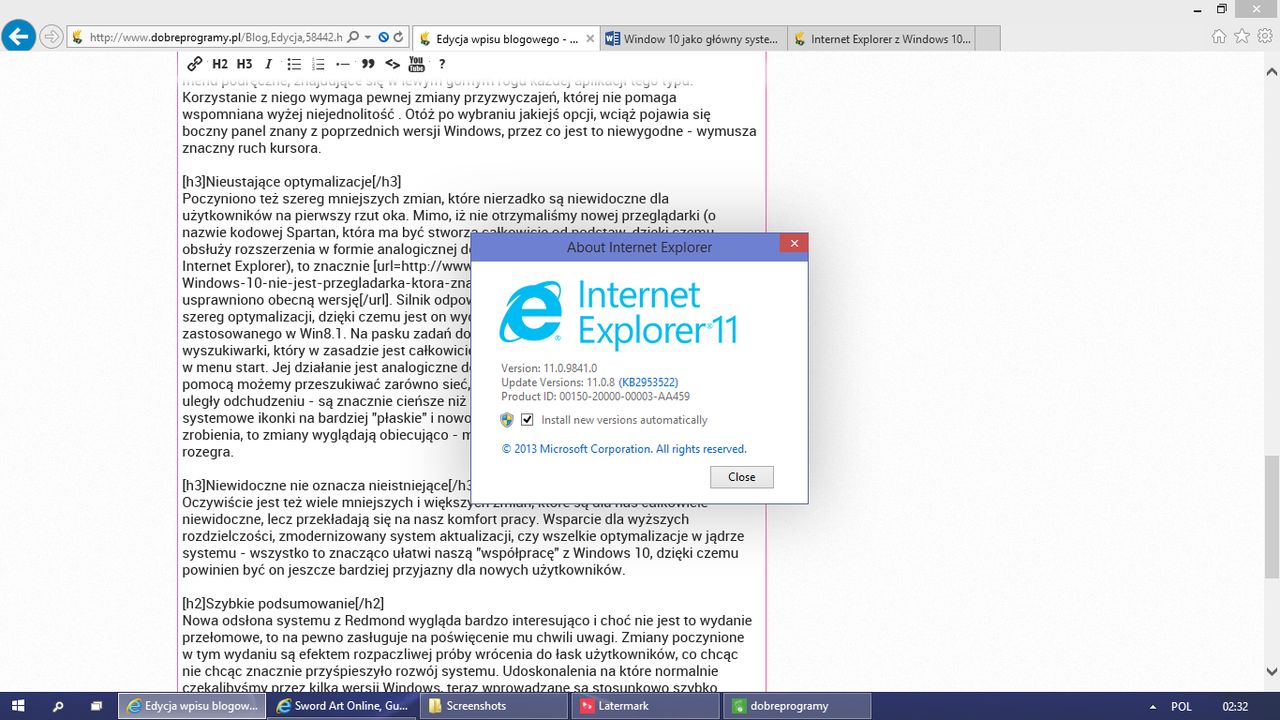Click the dobreprogramy URL address field
The height and width of the screenshot is (720, 1280).
point(215,37)
